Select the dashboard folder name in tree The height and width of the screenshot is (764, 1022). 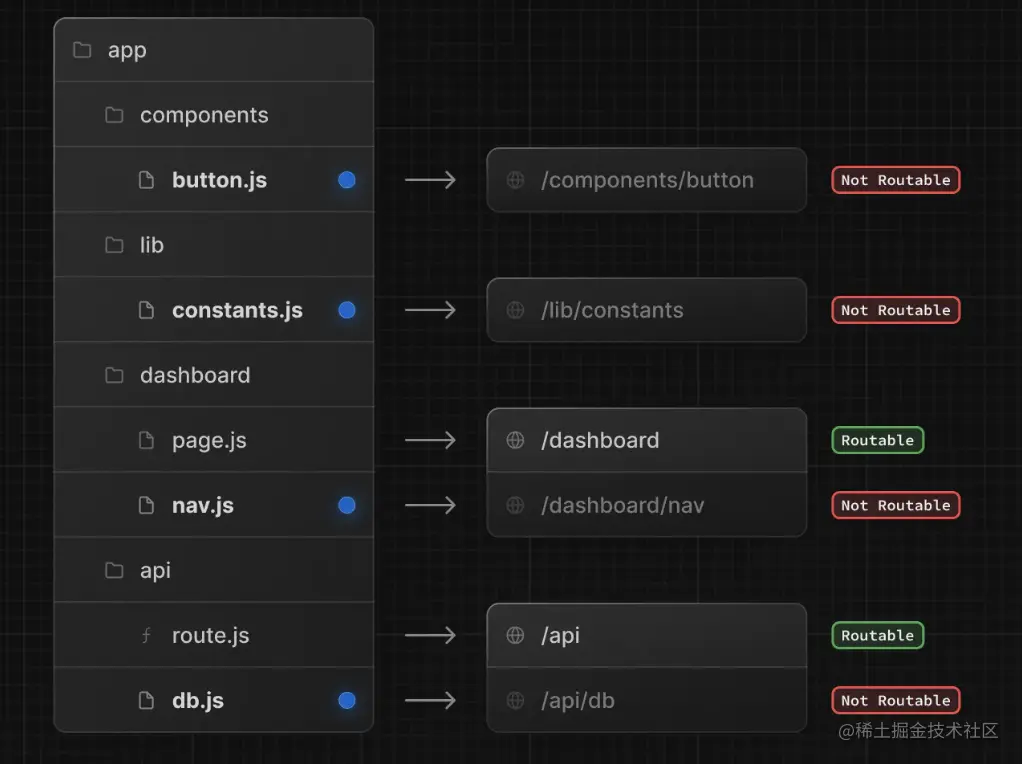[x=195, y=375]
